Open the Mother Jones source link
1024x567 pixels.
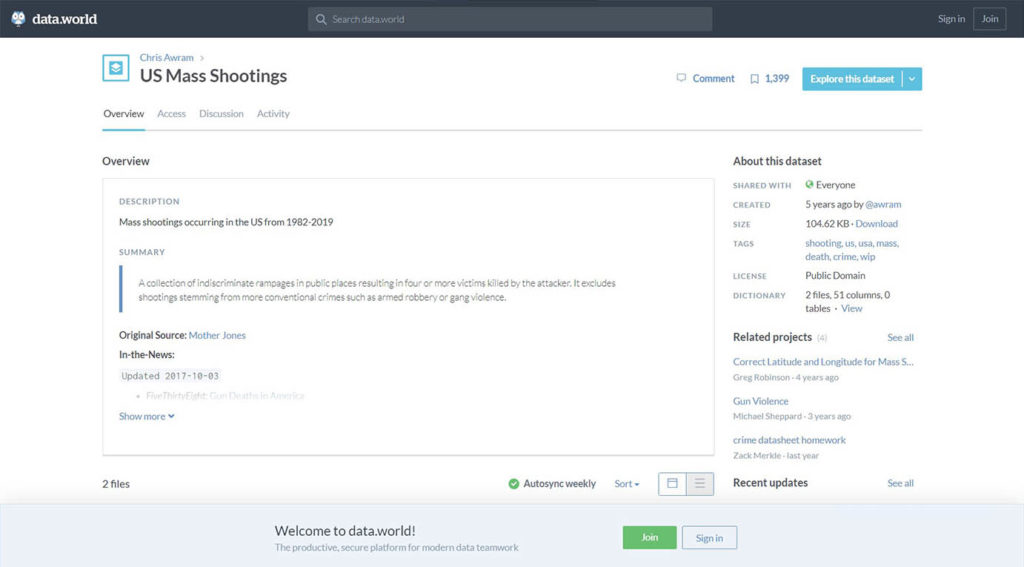coord(217,335)
